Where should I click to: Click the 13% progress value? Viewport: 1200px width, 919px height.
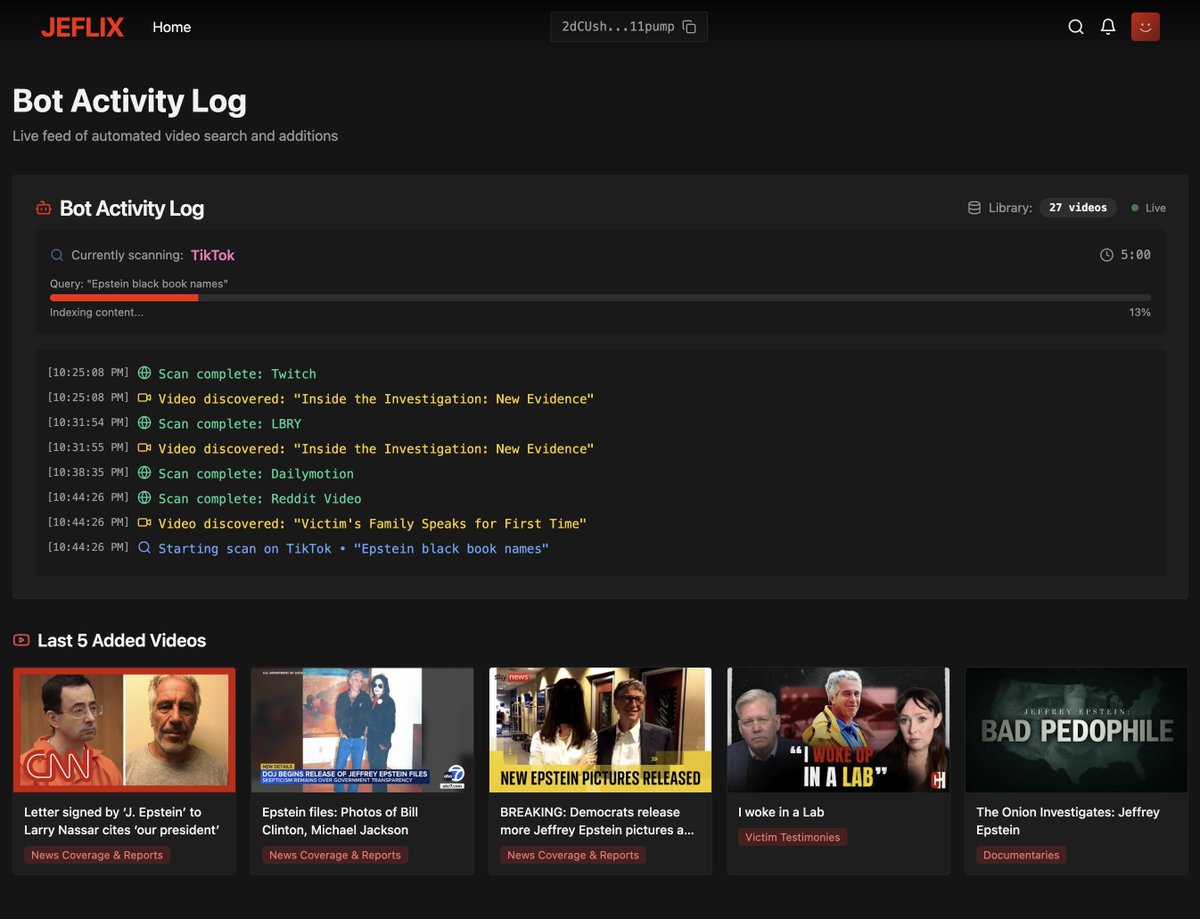pos(1140,312)
